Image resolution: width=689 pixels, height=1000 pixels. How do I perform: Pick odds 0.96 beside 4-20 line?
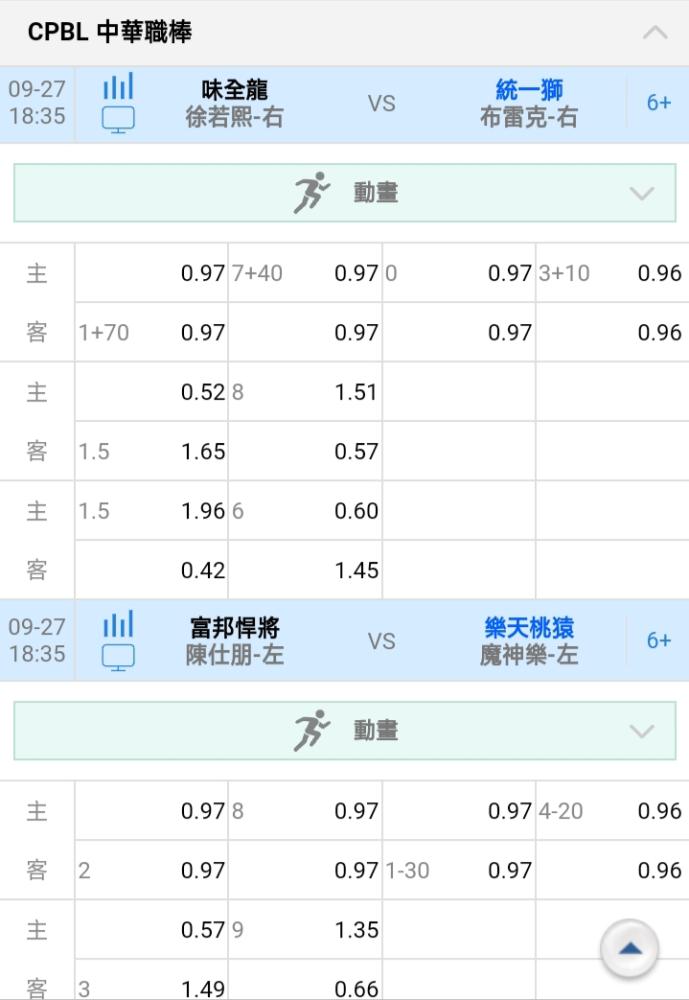[x=660, y=811]
